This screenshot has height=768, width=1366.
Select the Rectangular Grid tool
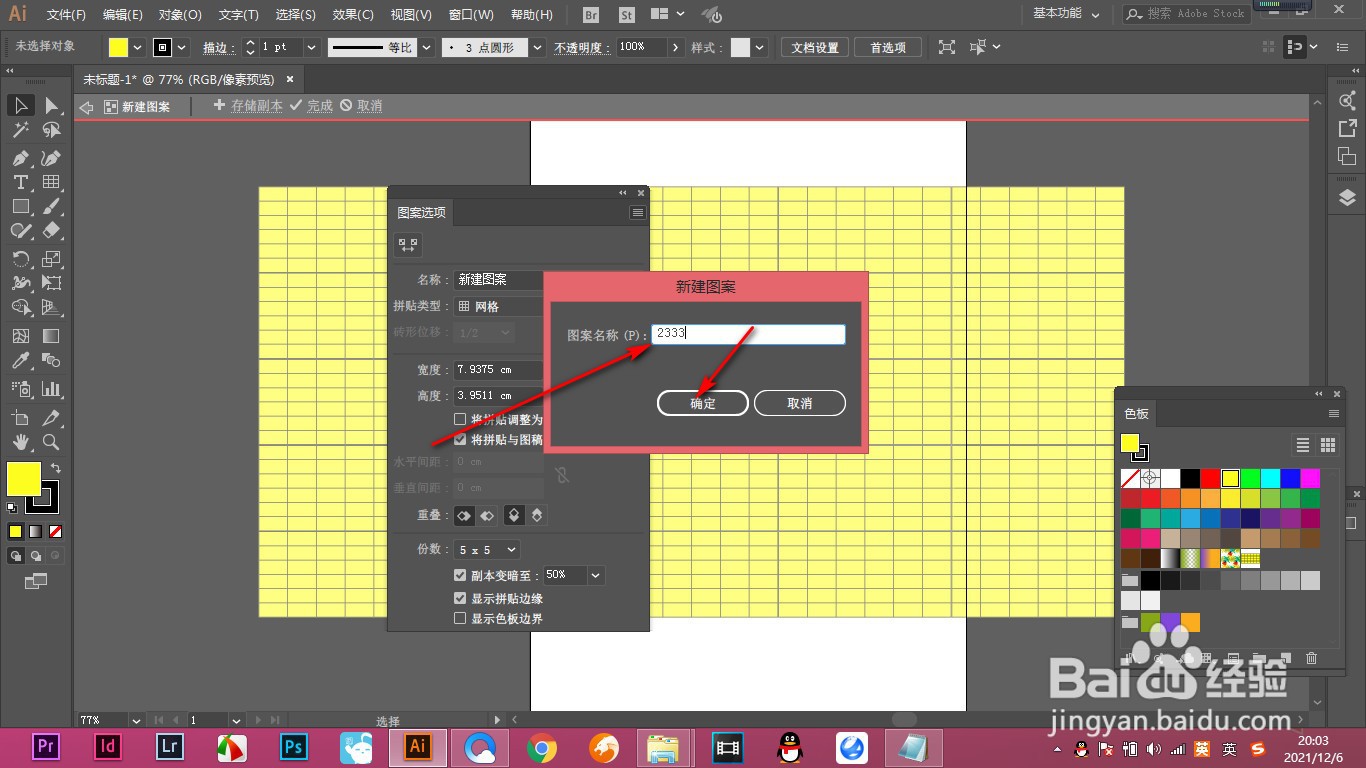(x=52, y=182)
